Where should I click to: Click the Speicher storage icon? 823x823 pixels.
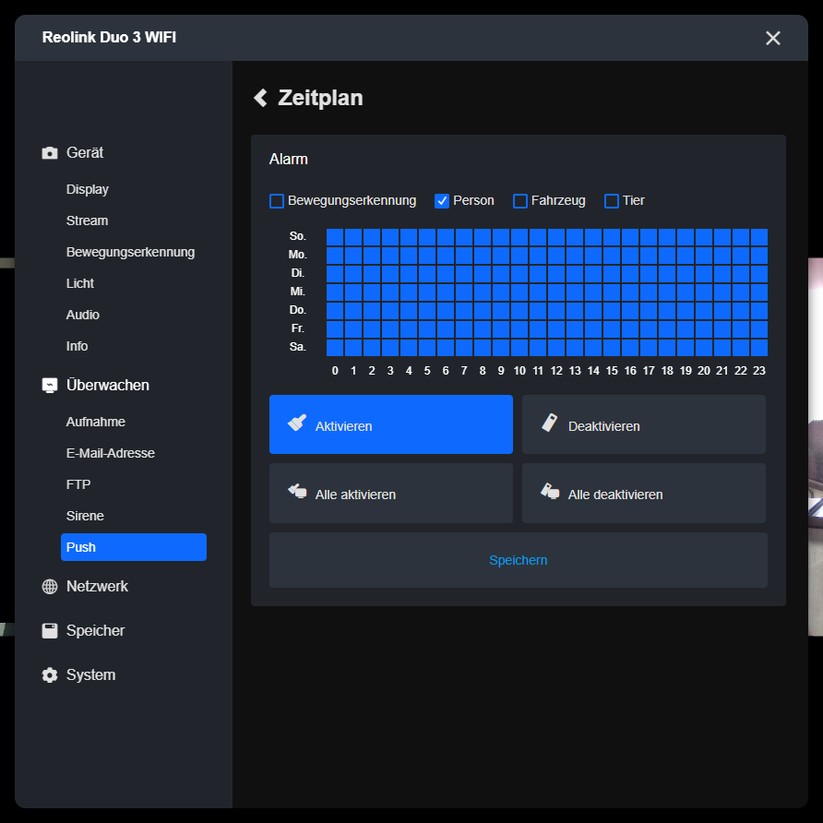click(49, 630)
